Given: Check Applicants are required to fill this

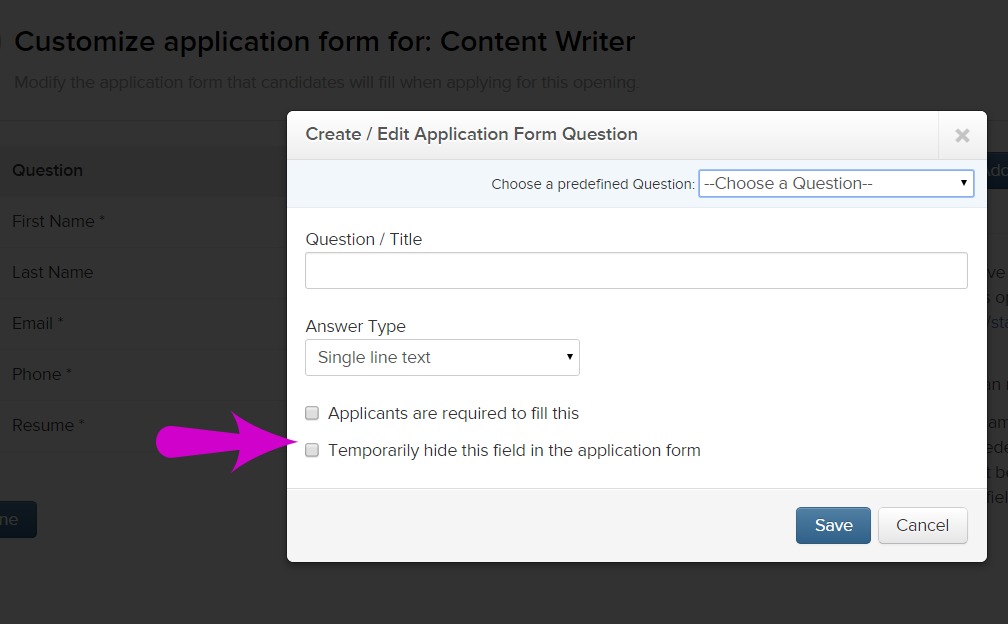Looking at the screenshot, I should point(312,413).
